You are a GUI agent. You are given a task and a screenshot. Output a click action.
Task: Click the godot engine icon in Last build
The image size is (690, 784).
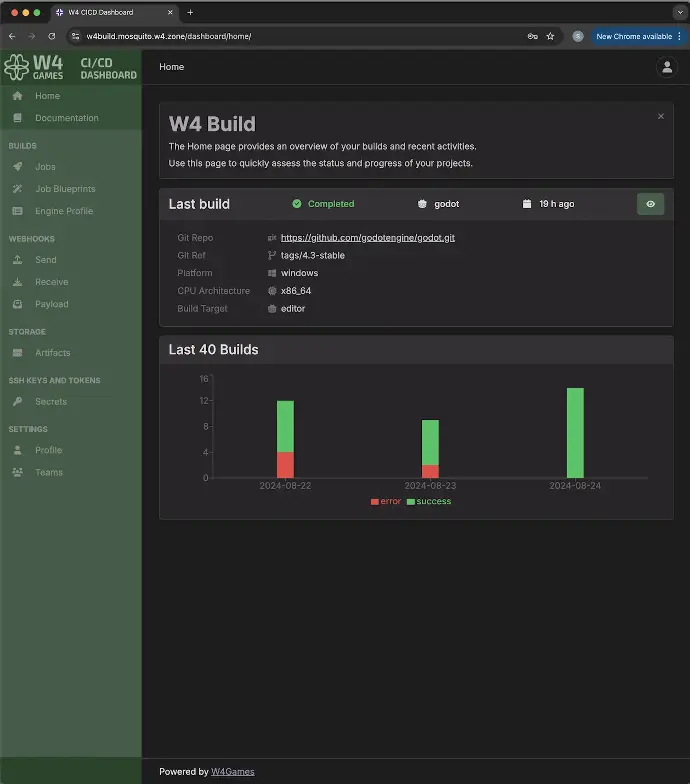point(422,204)
